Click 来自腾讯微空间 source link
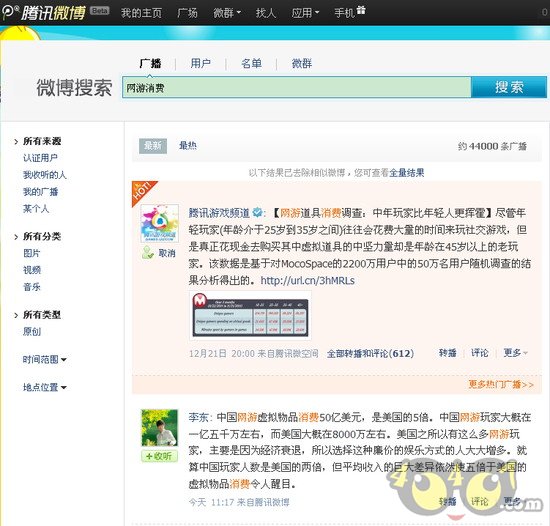550x526 pixels. coord(288,353)
